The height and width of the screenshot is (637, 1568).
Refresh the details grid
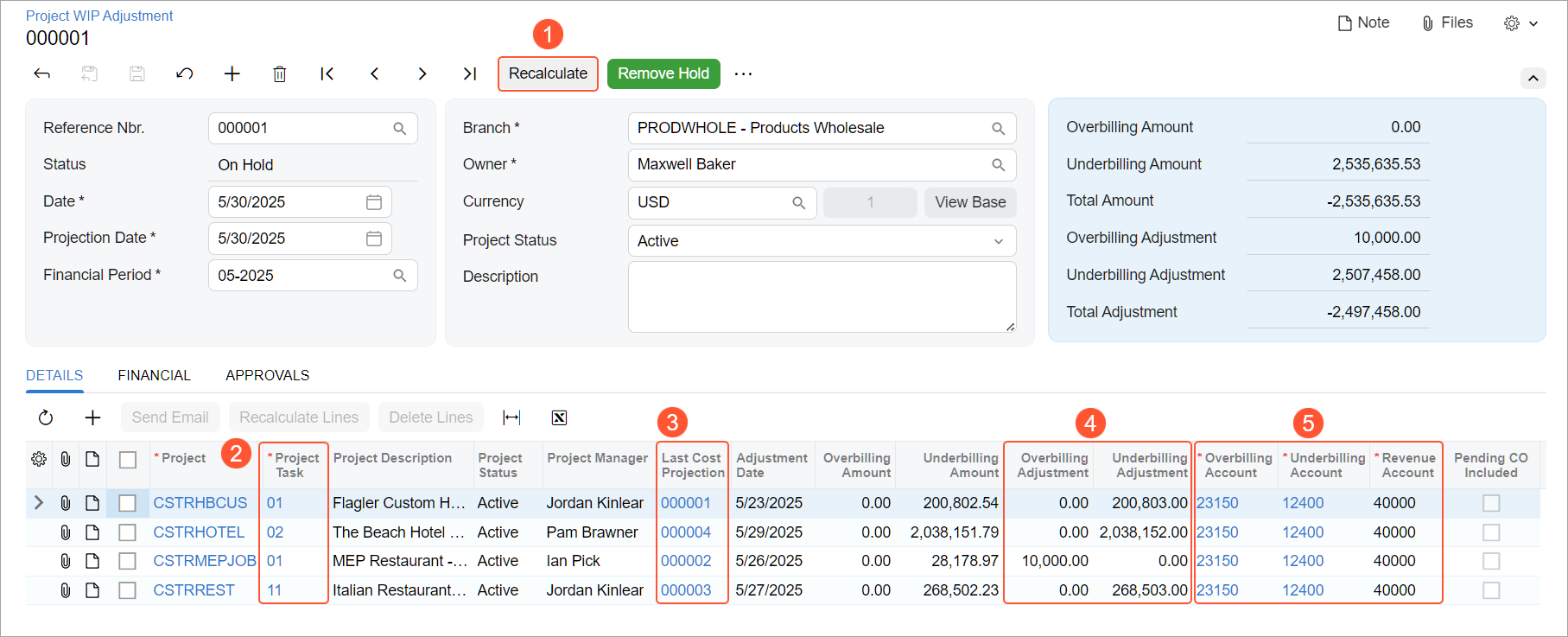(46, 418)
